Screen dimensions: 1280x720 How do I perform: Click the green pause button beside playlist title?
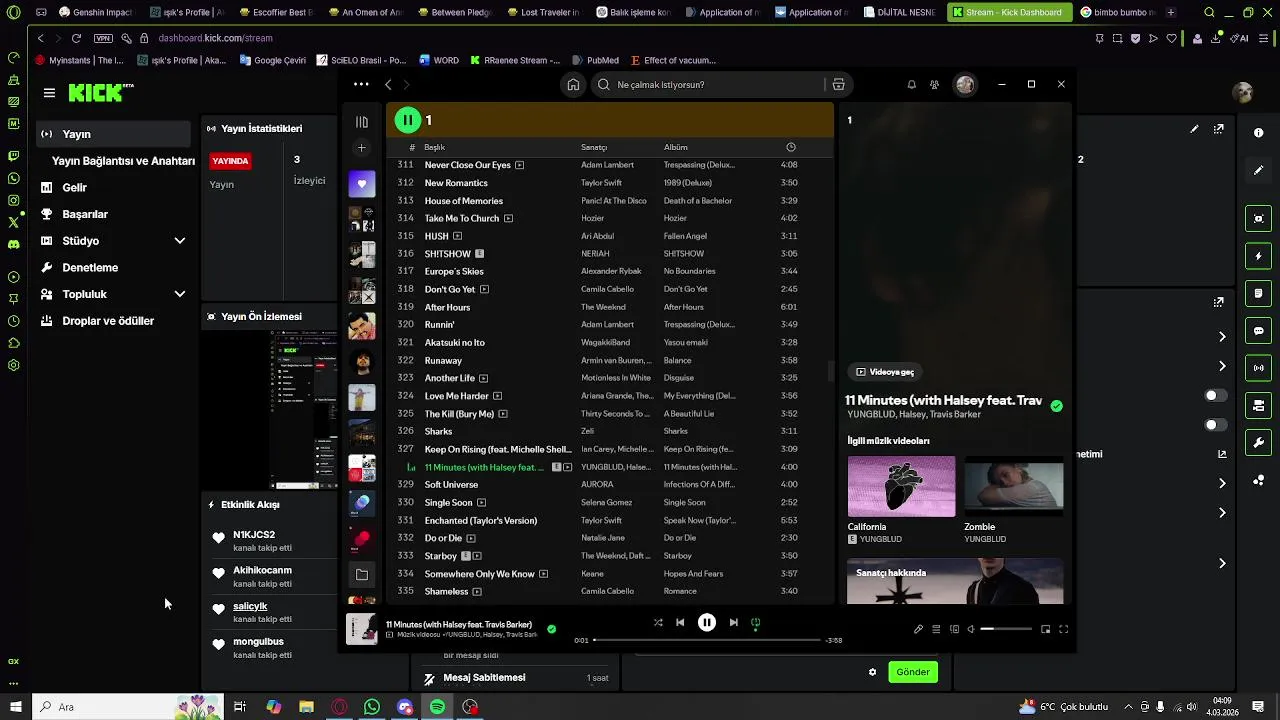pyautogui.click(x=407, y=120)
